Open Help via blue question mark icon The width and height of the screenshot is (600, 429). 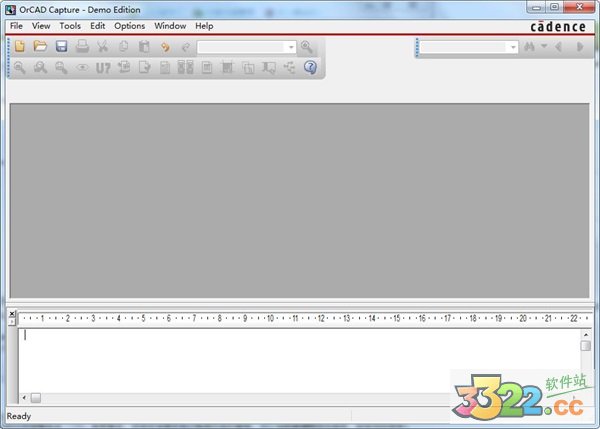tap(310, 68)
